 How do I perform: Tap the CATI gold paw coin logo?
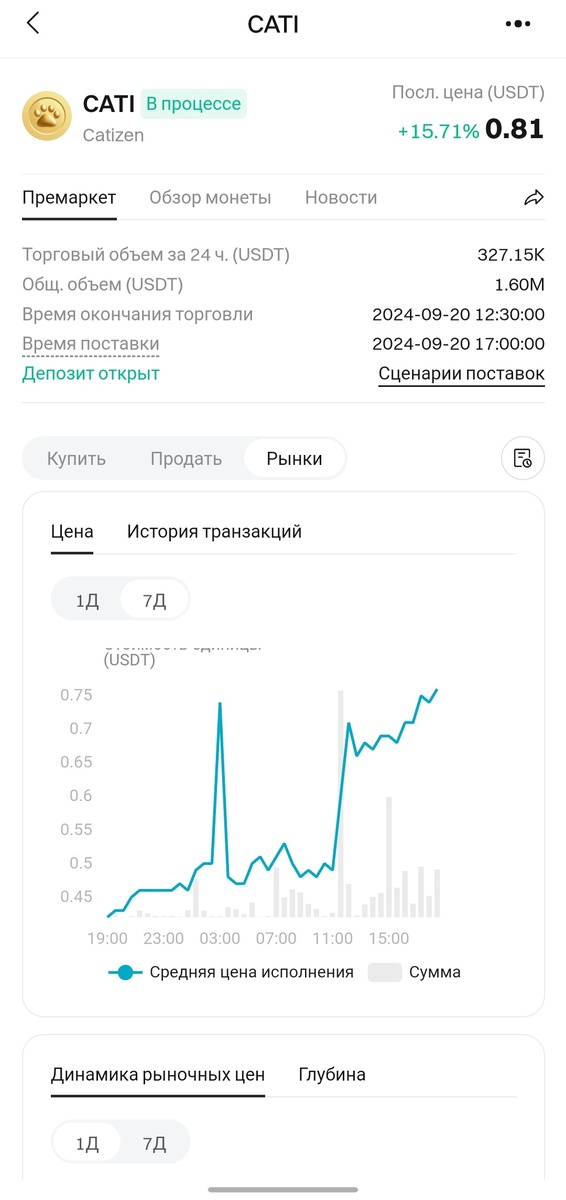pyautogui.click(x=47, y=116)
